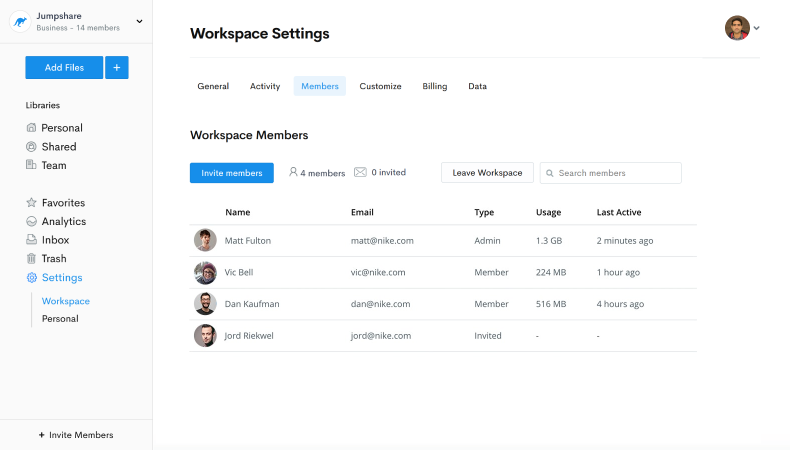790x450 pixels.
Task: Open the Inbox tray icon
Action: (x=32, y=240)
